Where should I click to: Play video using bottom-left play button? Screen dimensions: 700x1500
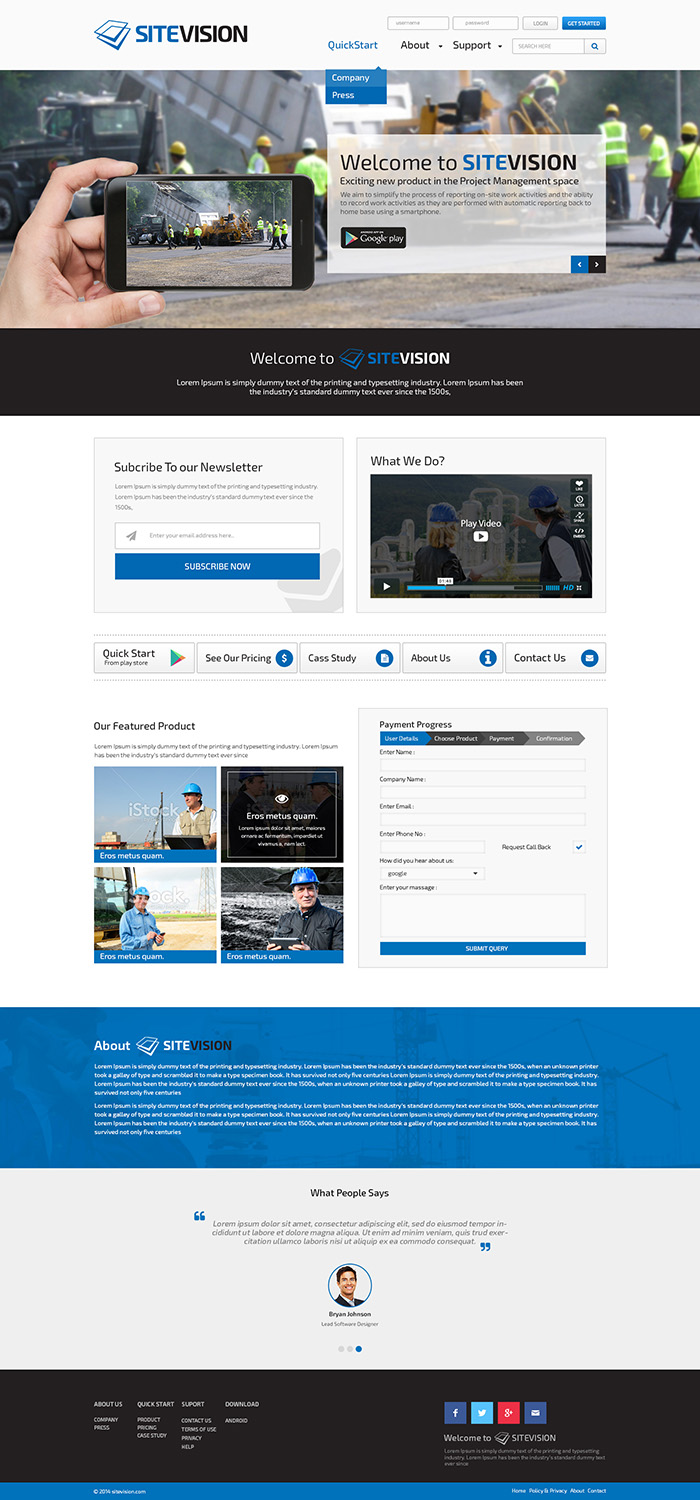pyautogui.click(x=387, y=587)
